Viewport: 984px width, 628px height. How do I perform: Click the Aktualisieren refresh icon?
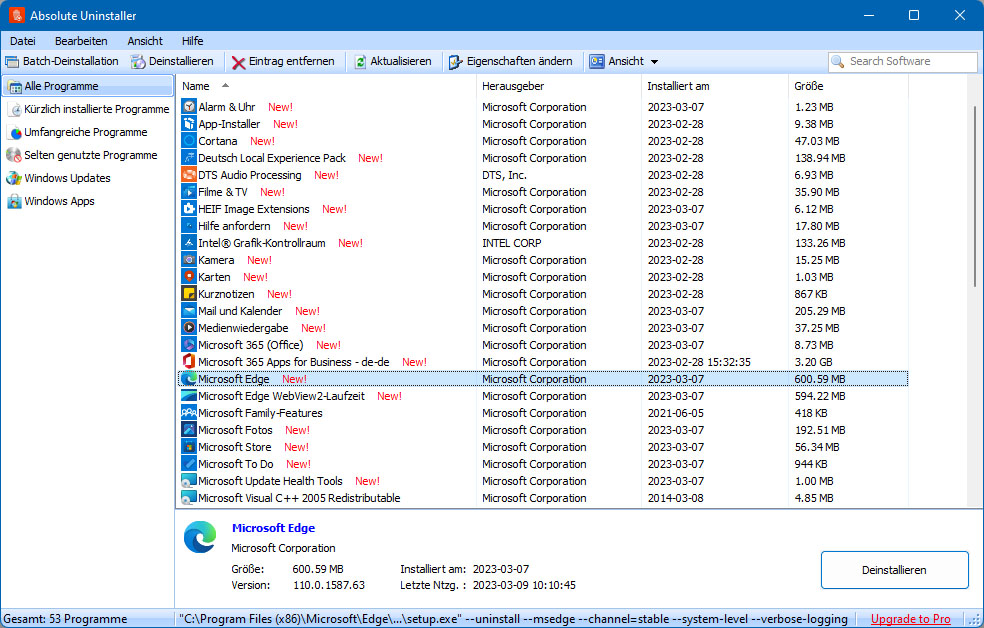pos(360,61)
